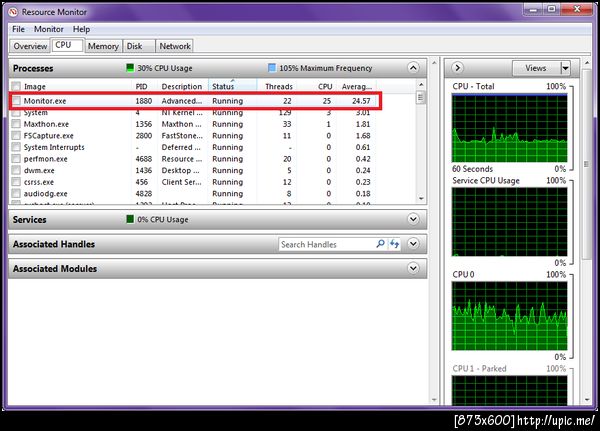
Task: Select the dwm.exe checkbox
Action: pyautogui.click(x=16, y=170)
